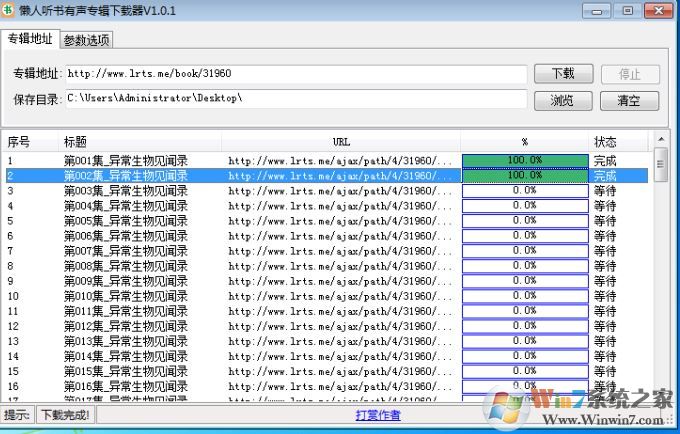
Task: Click the URL column header
Action: click(x=341, y=142)
